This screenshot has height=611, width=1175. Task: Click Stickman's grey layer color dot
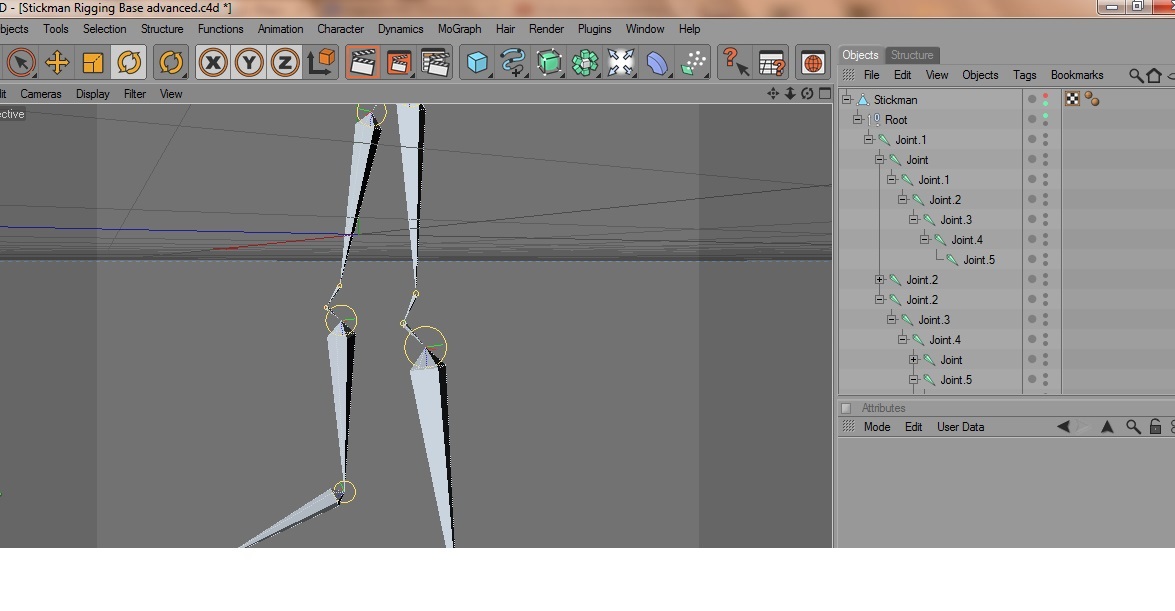click(1032, 99)
